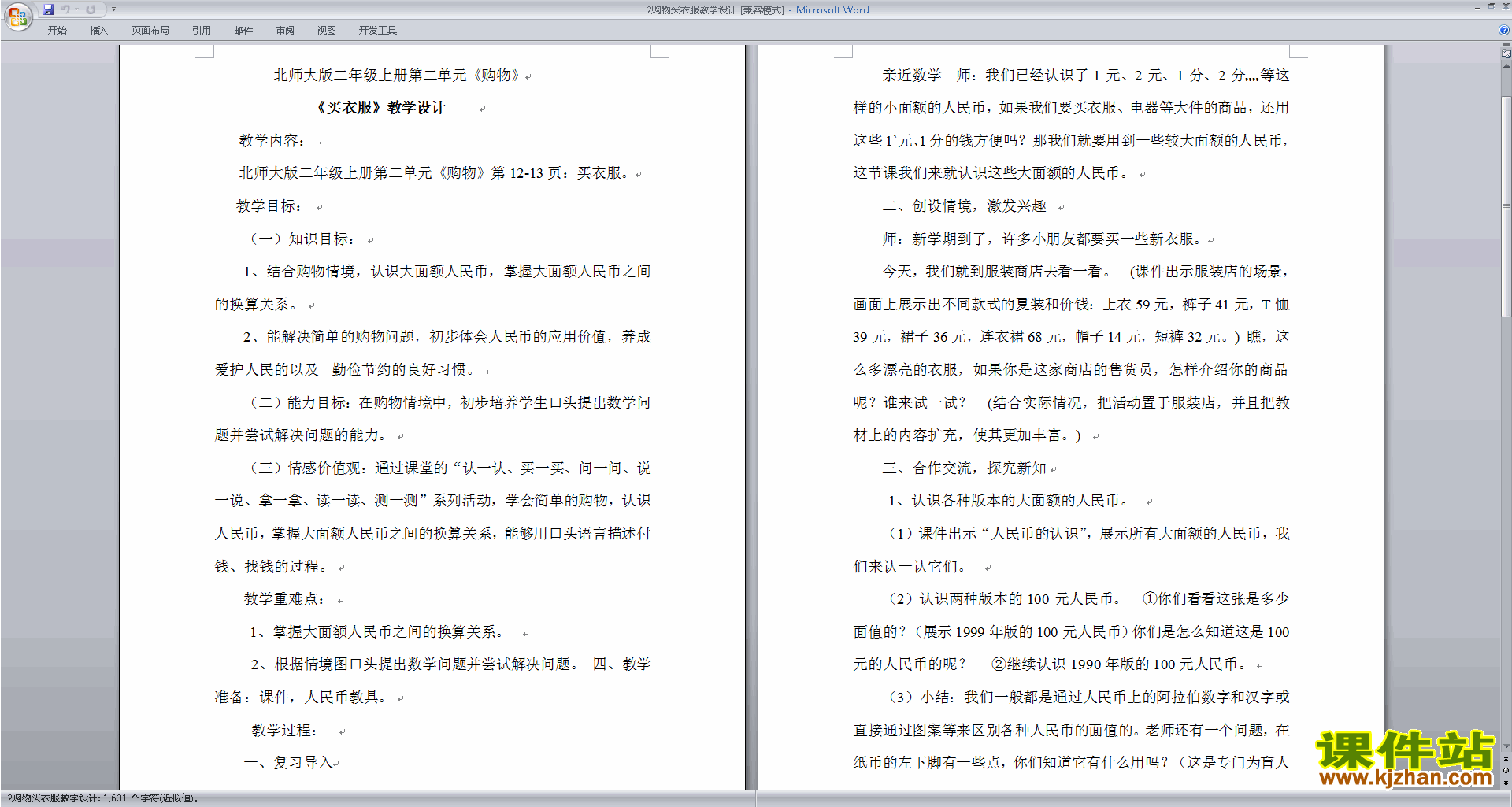Viewport: 1512px width, 807px height.
Task: Go to the 开发工具 ribbon tab
Action: (x=377, y=30)
